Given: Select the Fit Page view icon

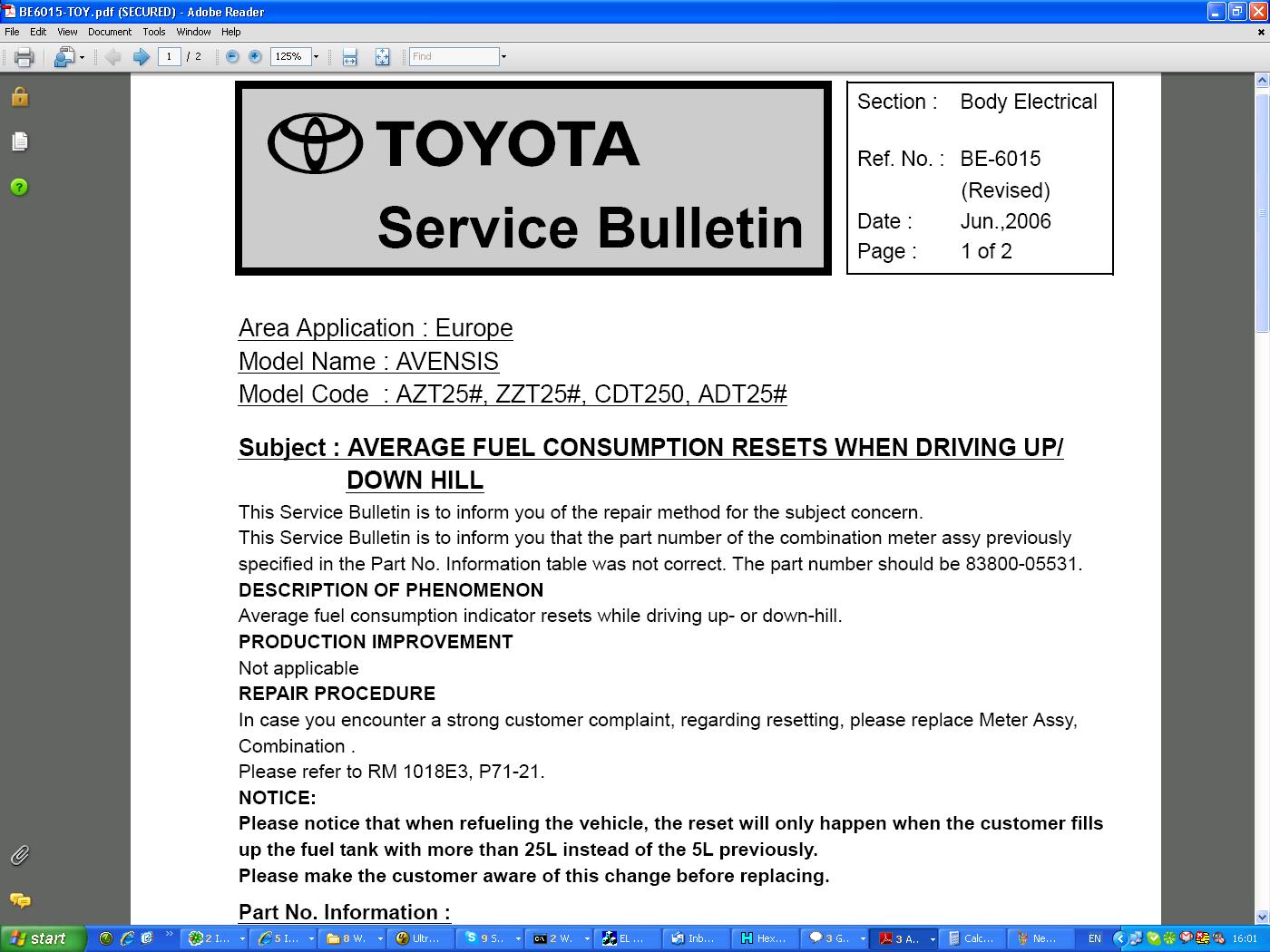Looking at the screenshot, I should 382,57.
